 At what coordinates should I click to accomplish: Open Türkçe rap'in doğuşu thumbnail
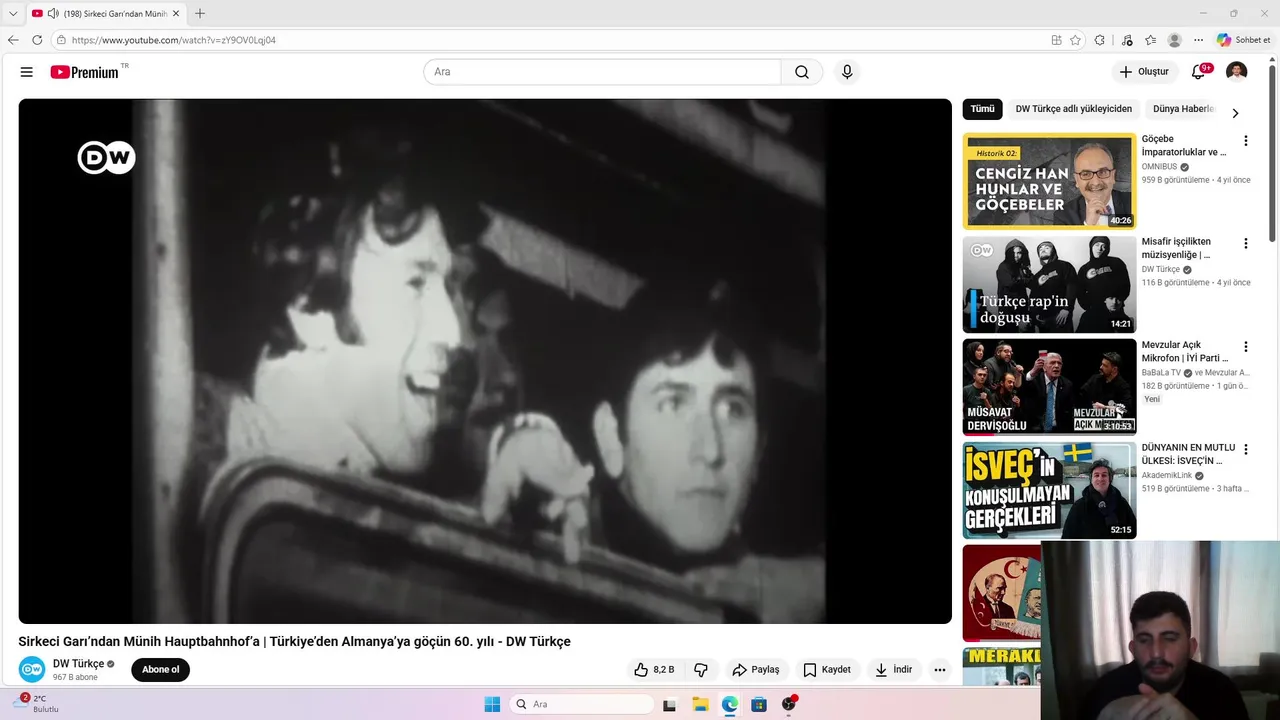coord(1049,284)
